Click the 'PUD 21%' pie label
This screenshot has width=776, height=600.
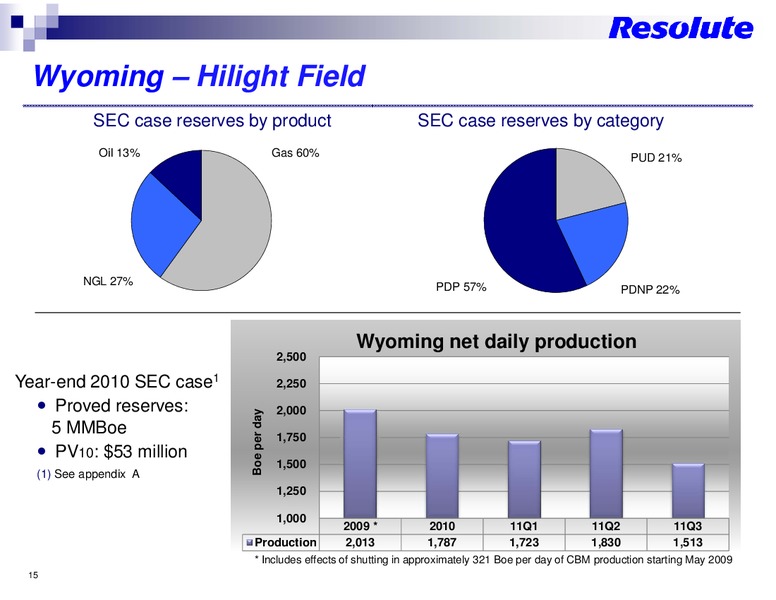coord(656,158)
